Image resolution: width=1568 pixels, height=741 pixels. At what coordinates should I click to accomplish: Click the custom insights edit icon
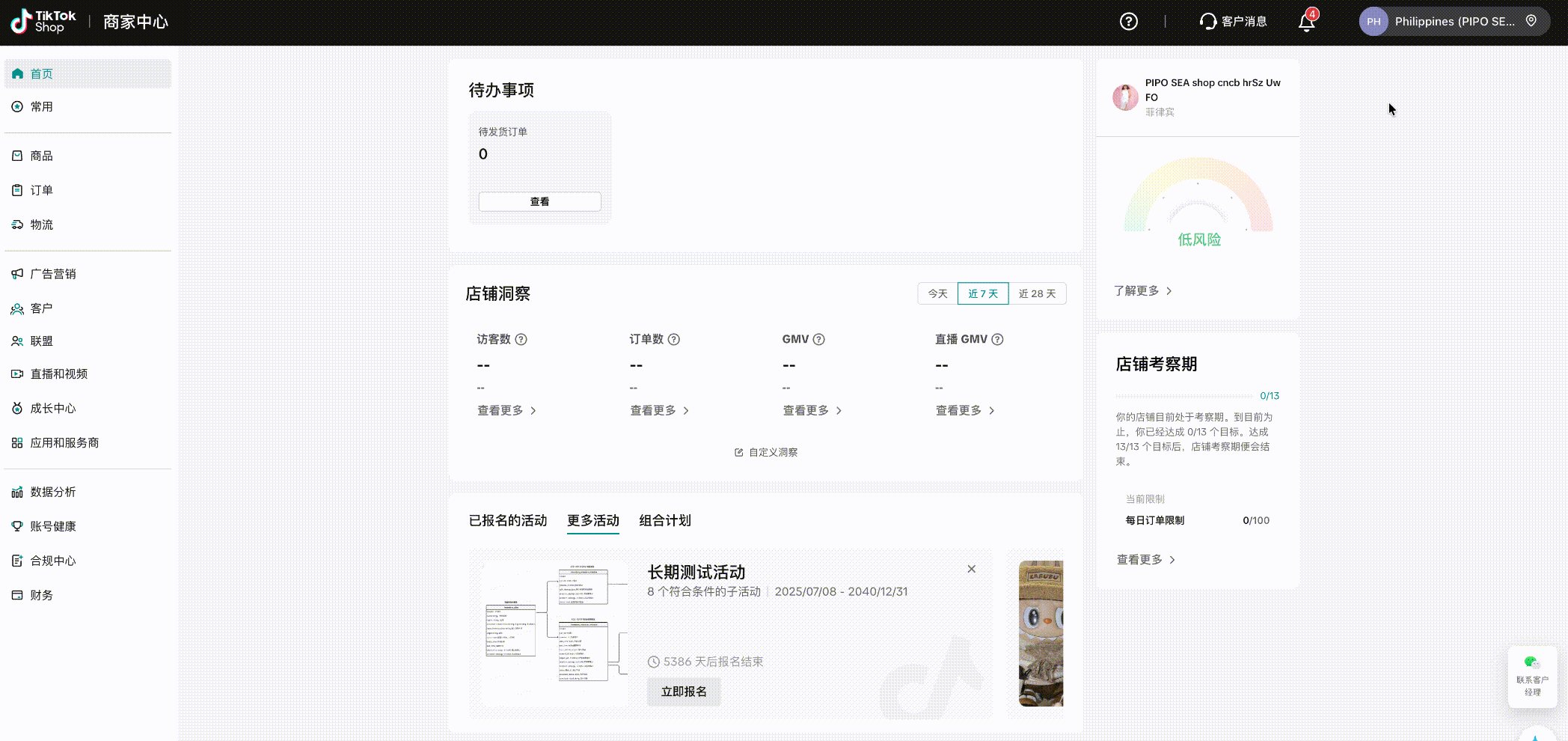coord(739,453)
